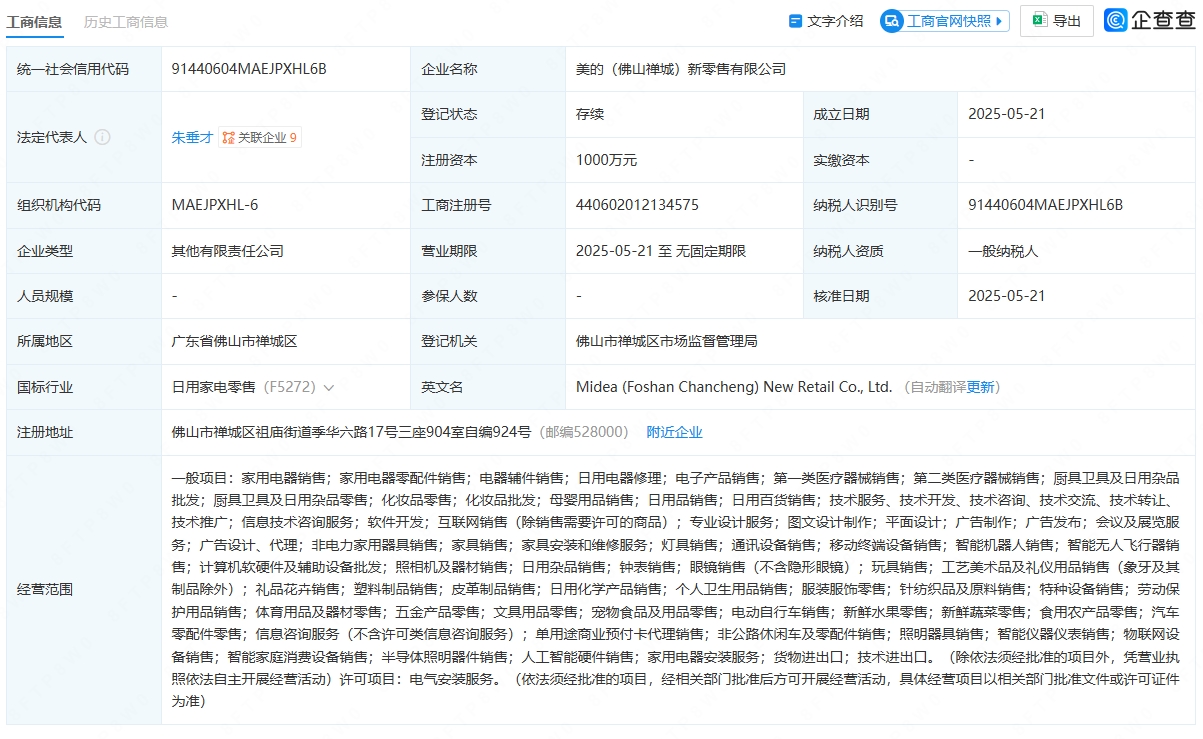Click the 核准日期 value 2025-05-21
This screenshot has height=739, width=1203.
(1006, 296)
